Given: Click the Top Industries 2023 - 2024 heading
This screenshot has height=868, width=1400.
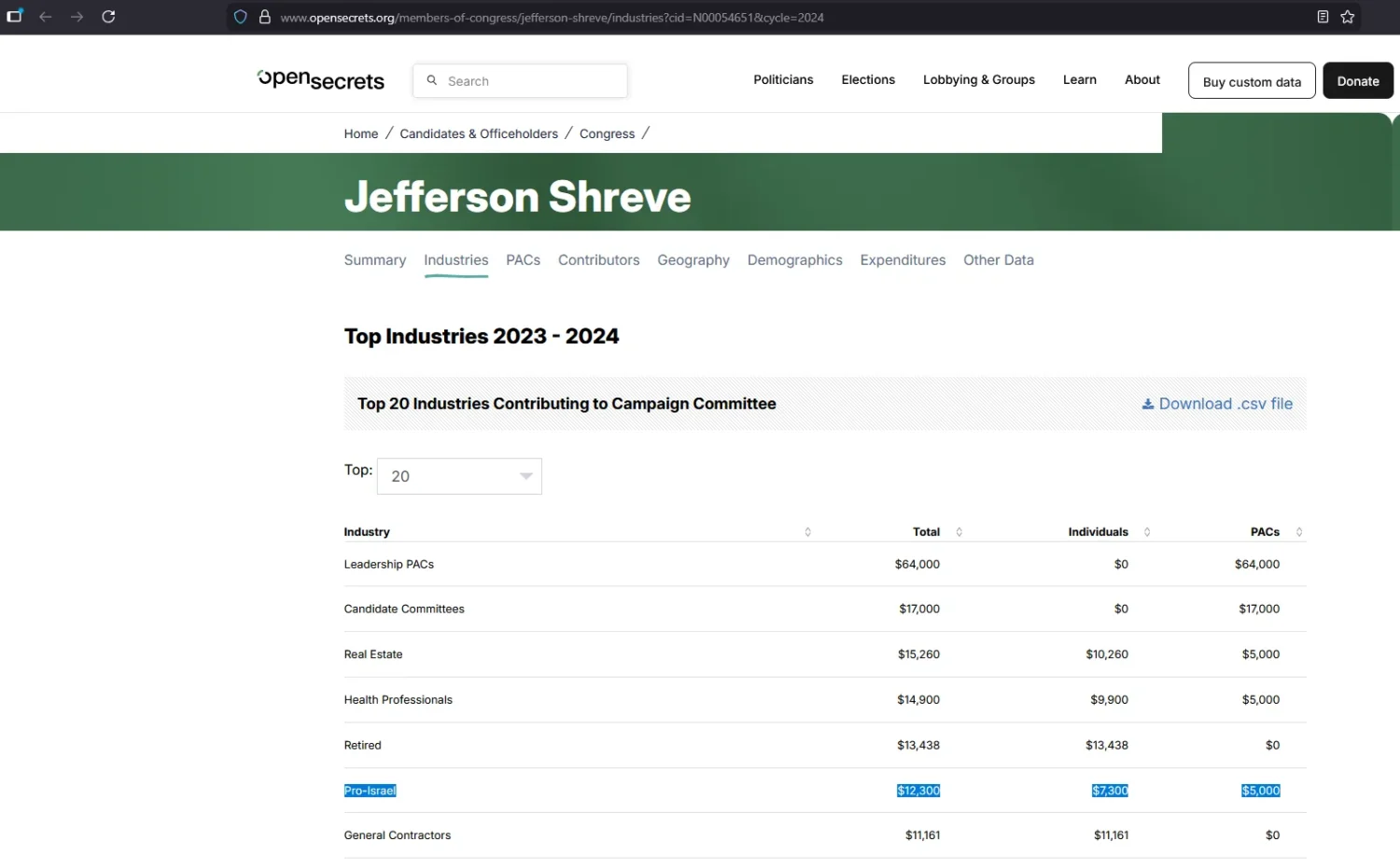Looking at the screenshot, I should coord(482,336).
